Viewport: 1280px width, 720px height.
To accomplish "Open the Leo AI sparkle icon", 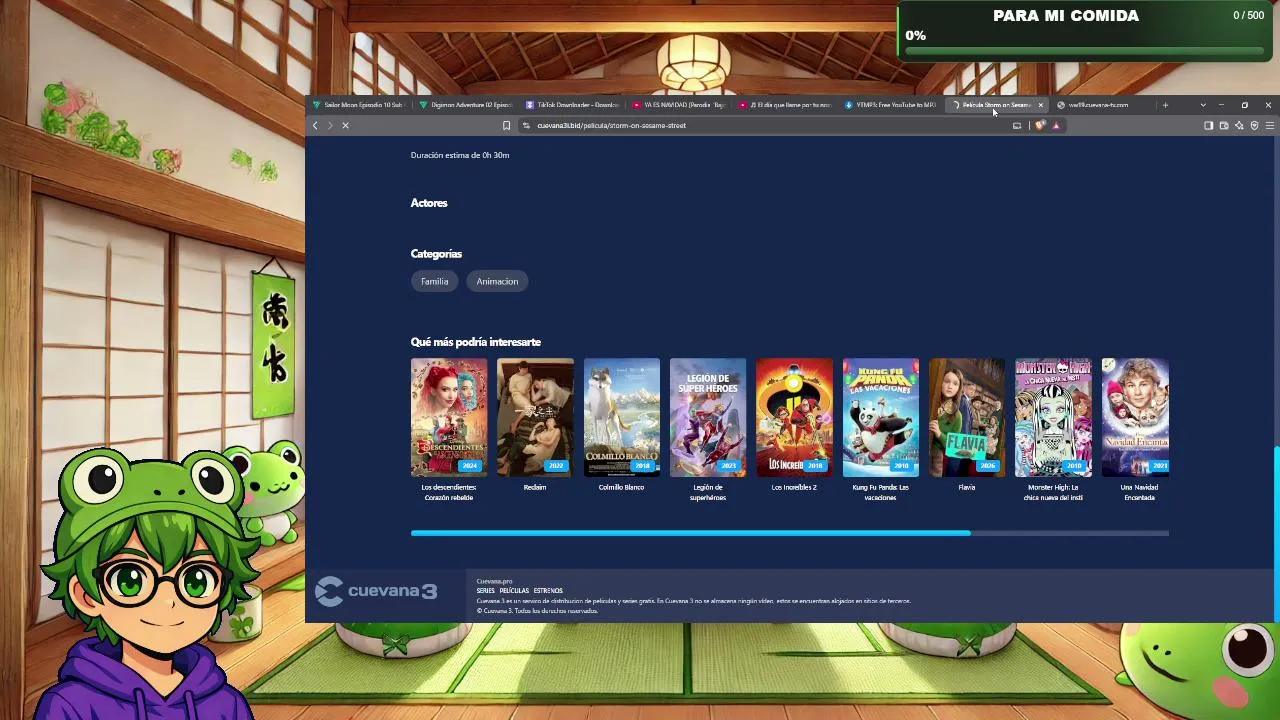I will [x=1239, y=125].
